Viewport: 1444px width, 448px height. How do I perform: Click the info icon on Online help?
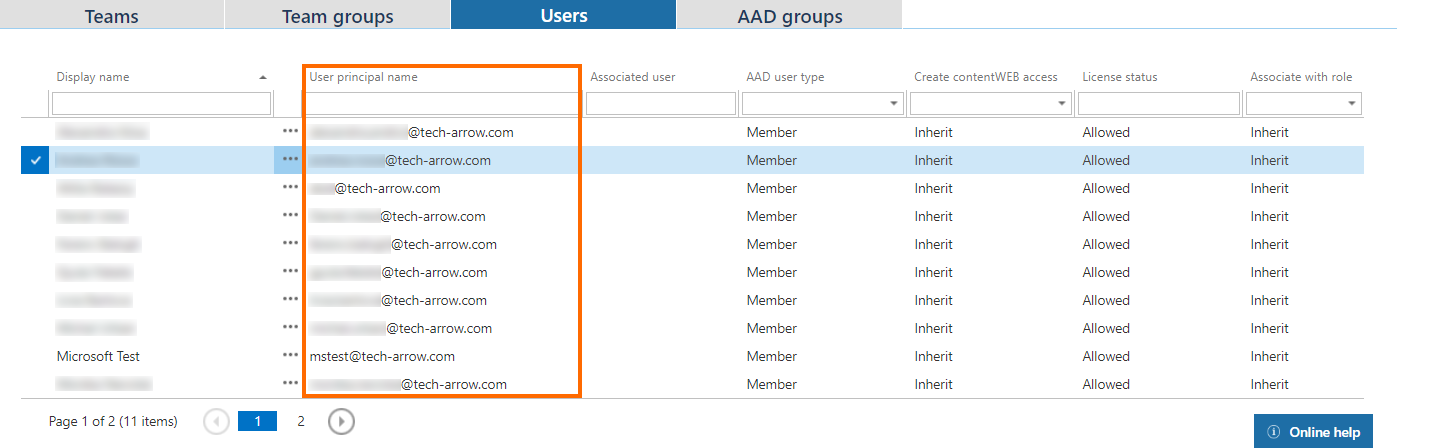pos(1273,432)
